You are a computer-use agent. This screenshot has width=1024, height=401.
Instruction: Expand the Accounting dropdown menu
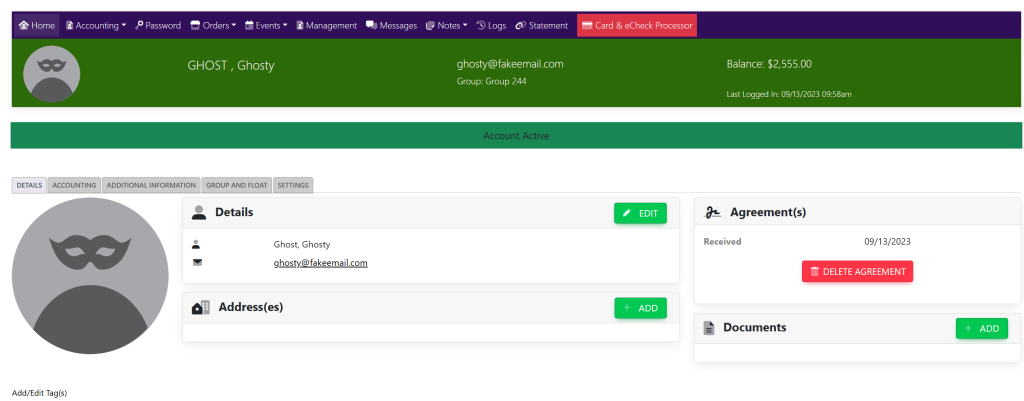[x=96, y=25]
